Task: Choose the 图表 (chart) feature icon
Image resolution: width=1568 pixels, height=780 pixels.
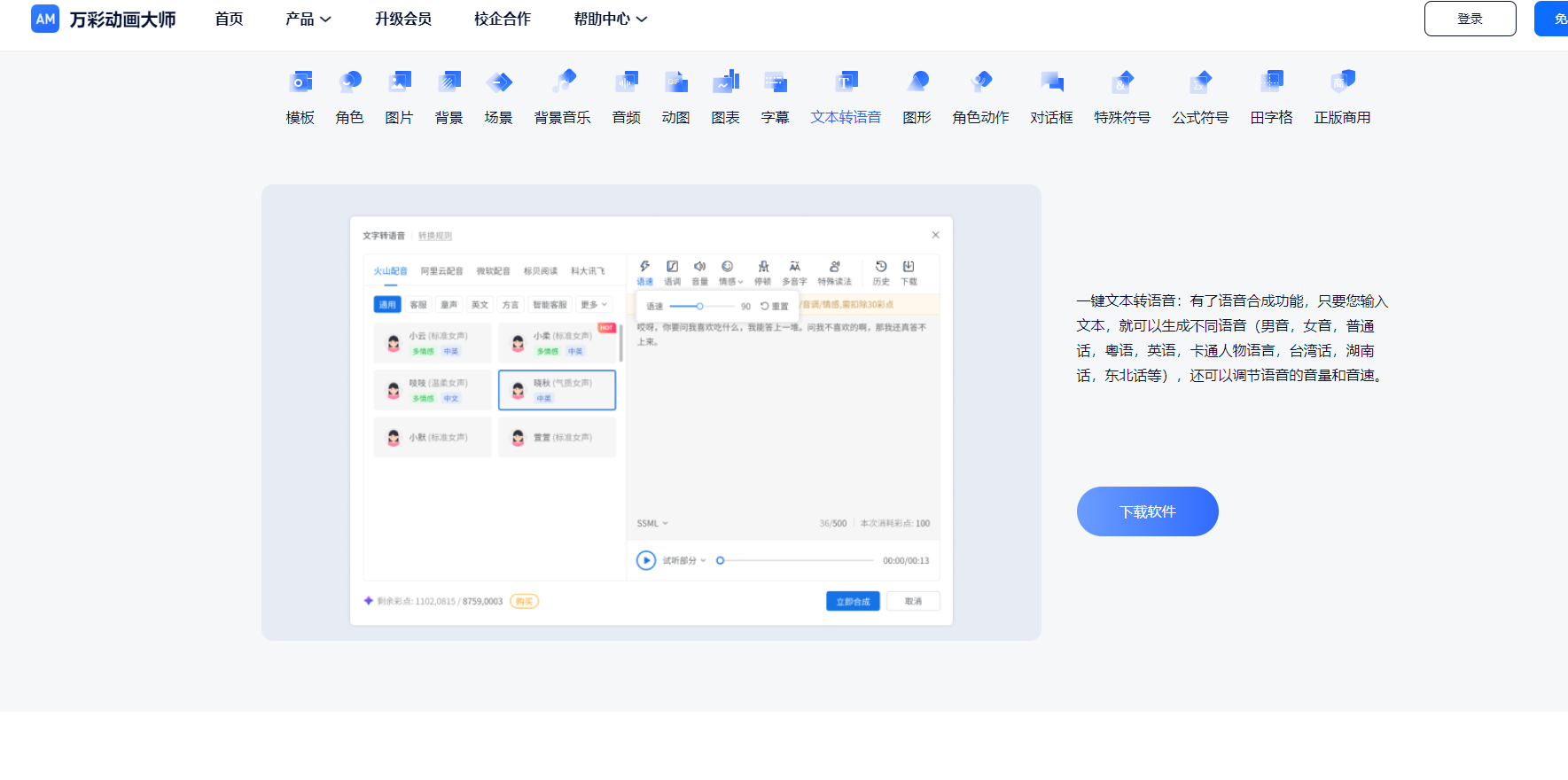Action: click(726, 82)
